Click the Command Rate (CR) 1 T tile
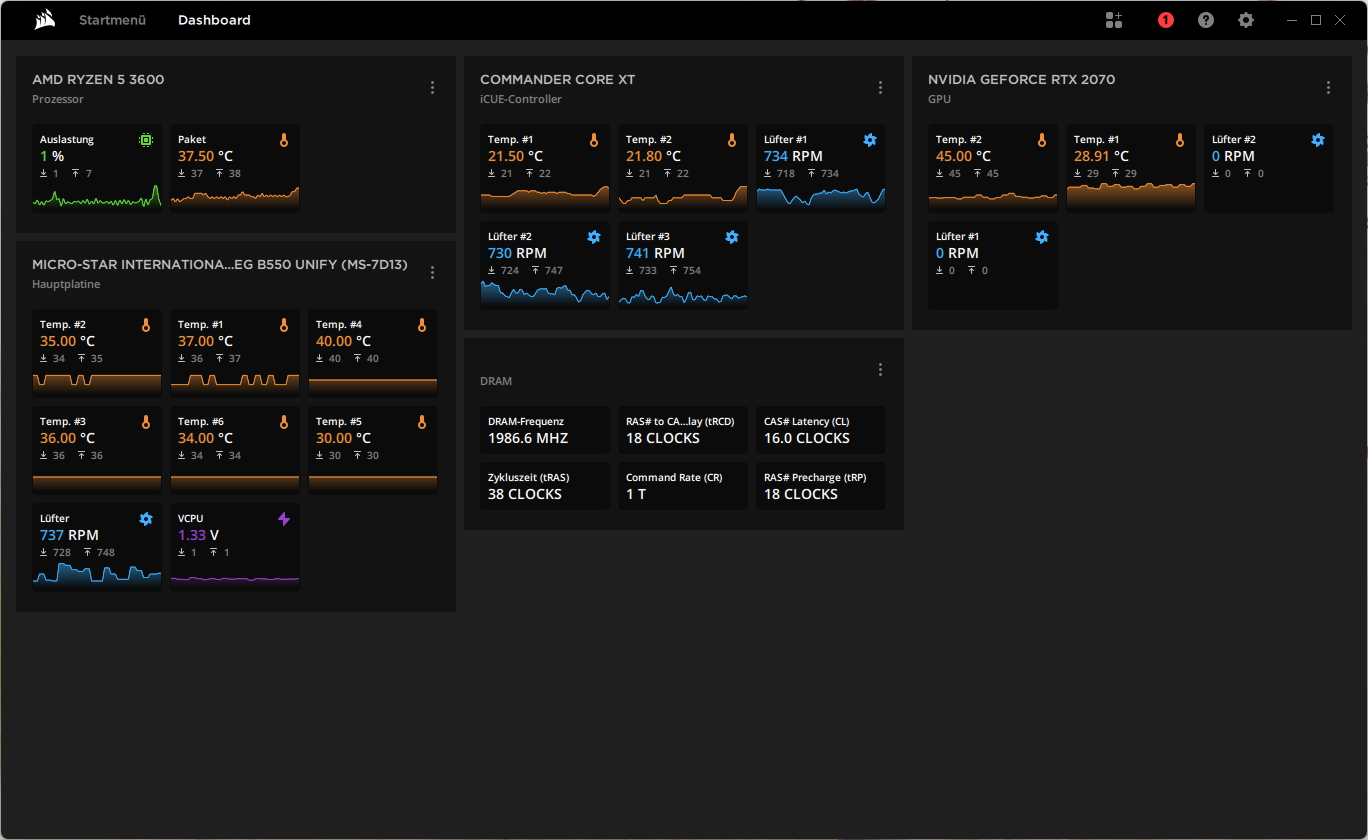This screenshot has width=1368, height=840. coord(683,486)
